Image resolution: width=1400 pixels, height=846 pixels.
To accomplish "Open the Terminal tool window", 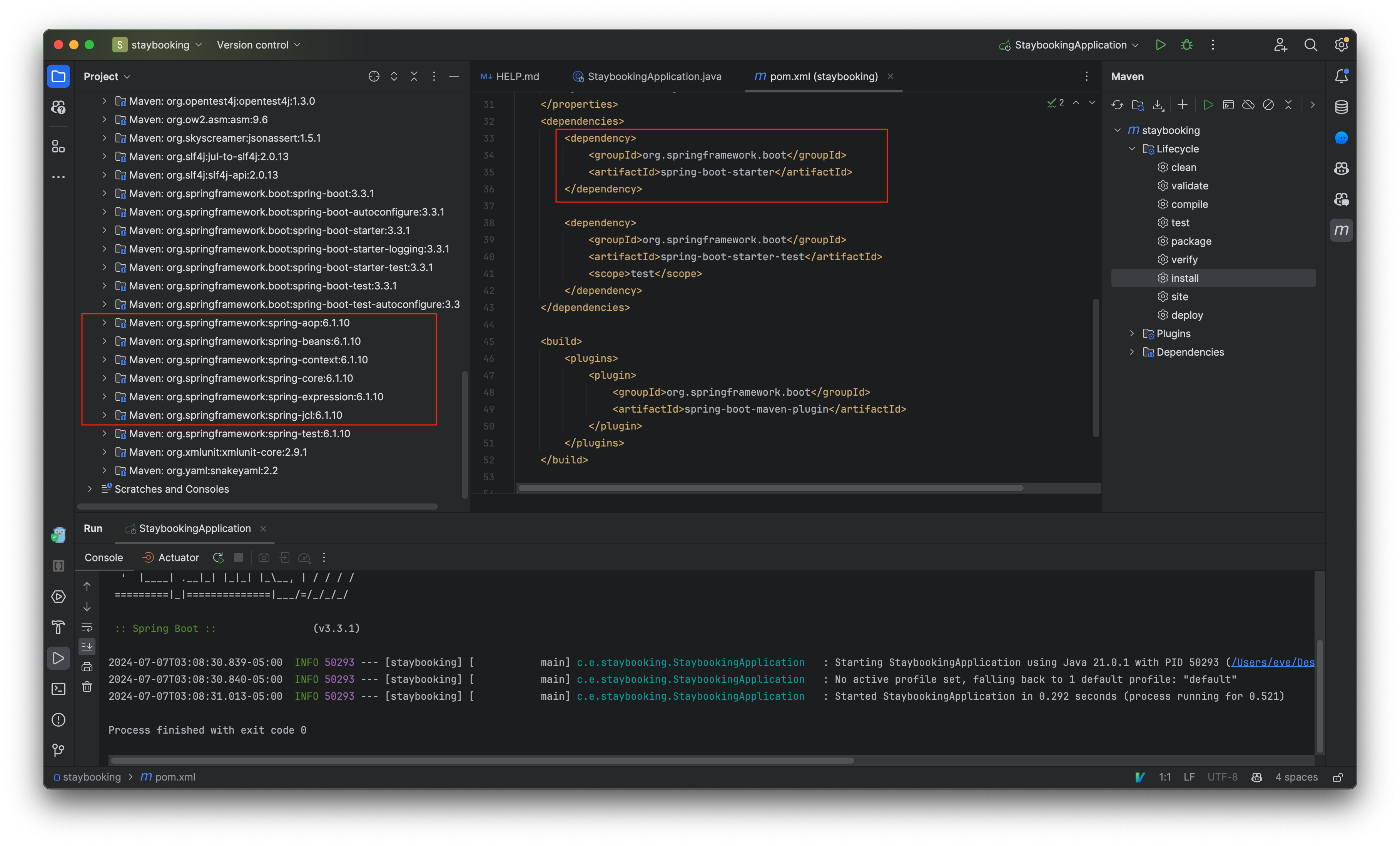I will [58, 689].
